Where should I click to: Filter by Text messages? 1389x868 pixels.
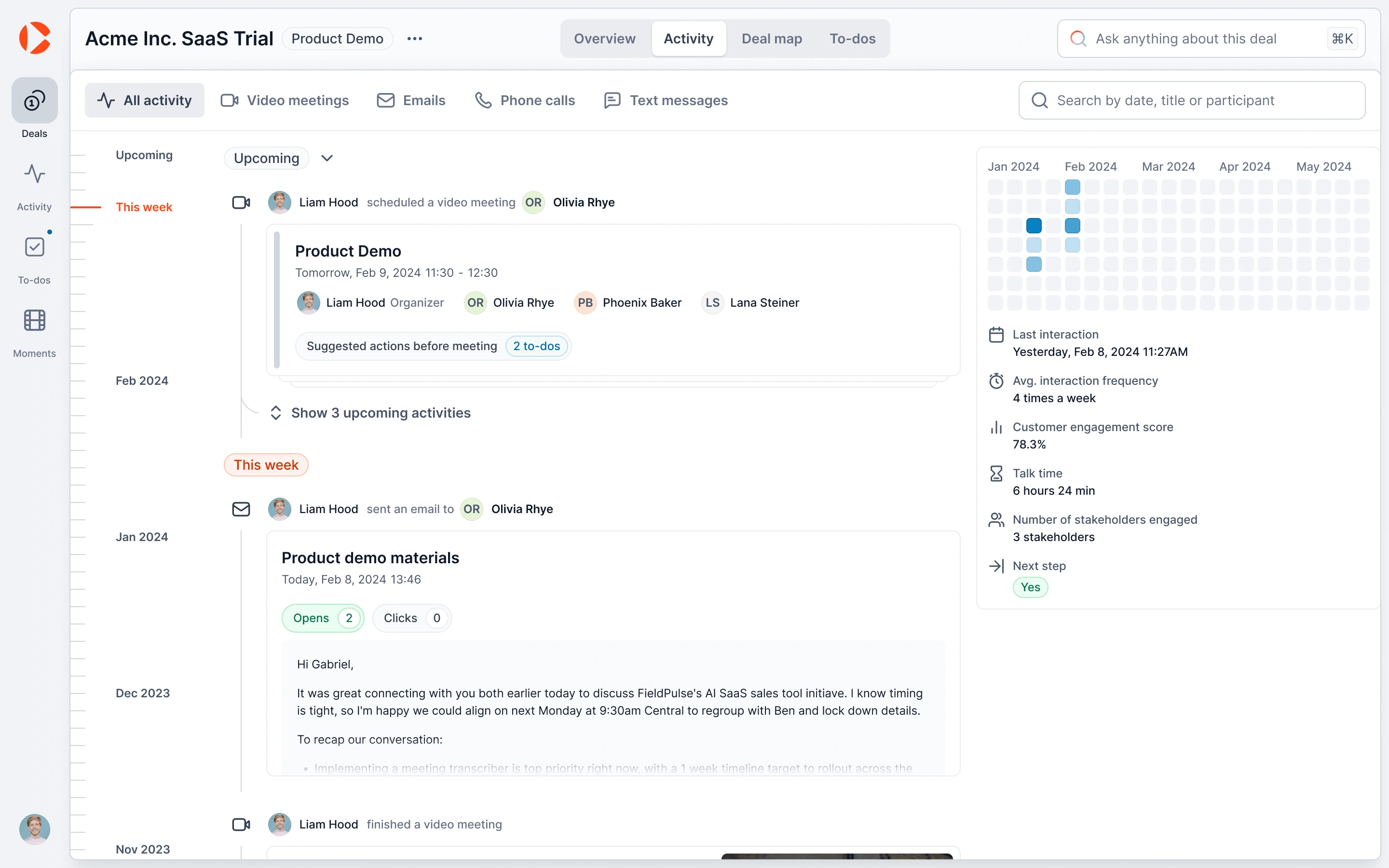[x=666, y=100]
